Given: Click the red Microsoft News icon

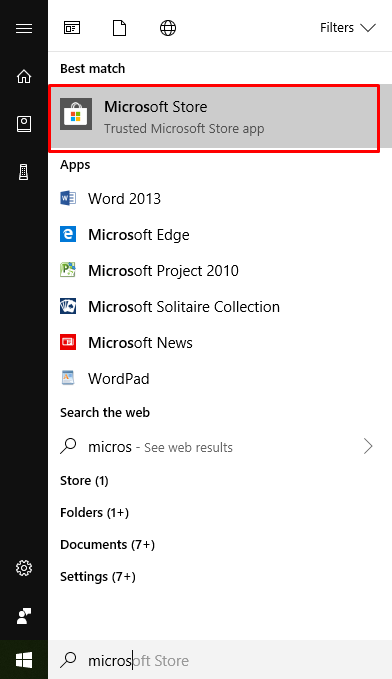Looking at the screenshot, I should [x=68, y=342].
